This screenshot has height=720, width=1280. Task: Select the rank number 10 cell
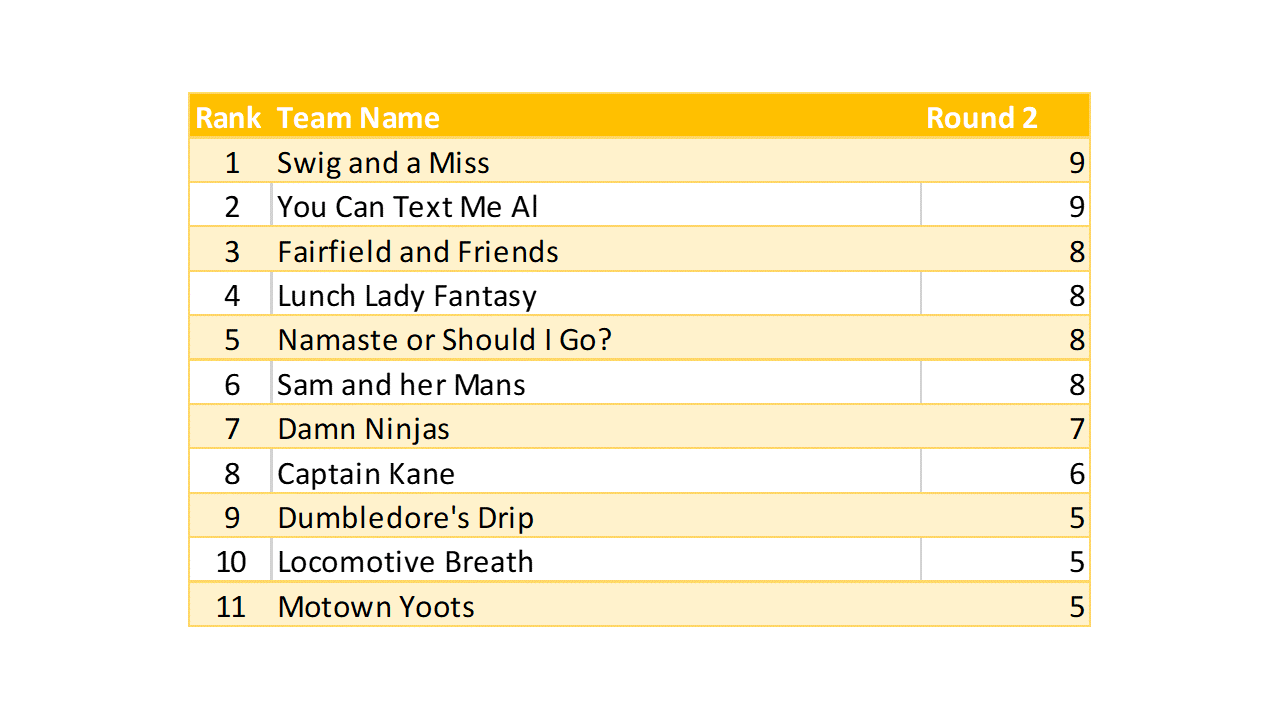[231, 562]
